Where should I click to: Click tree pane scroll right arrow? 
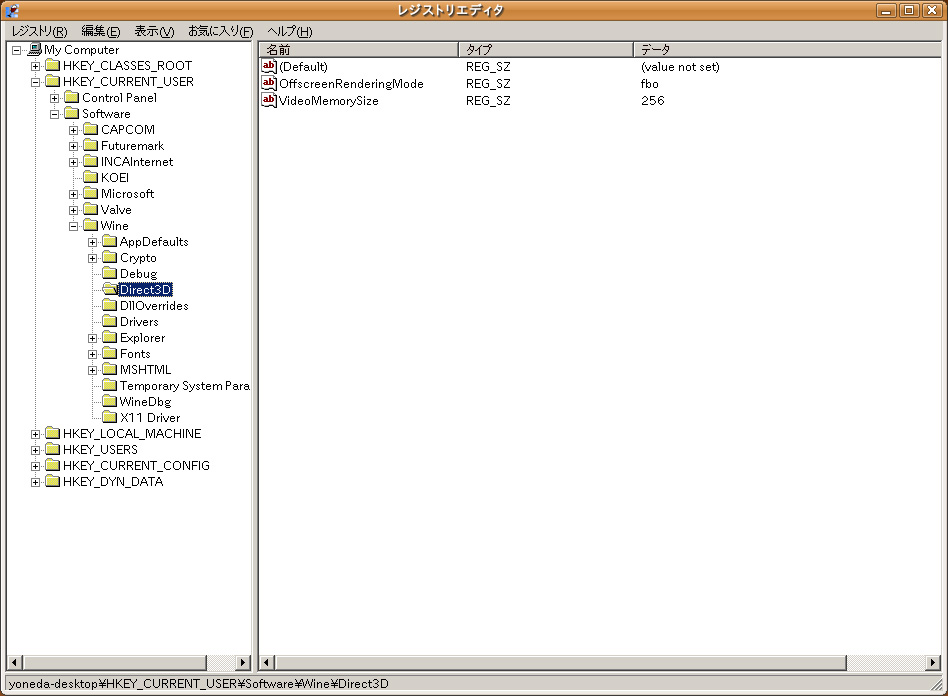(243, 662)
